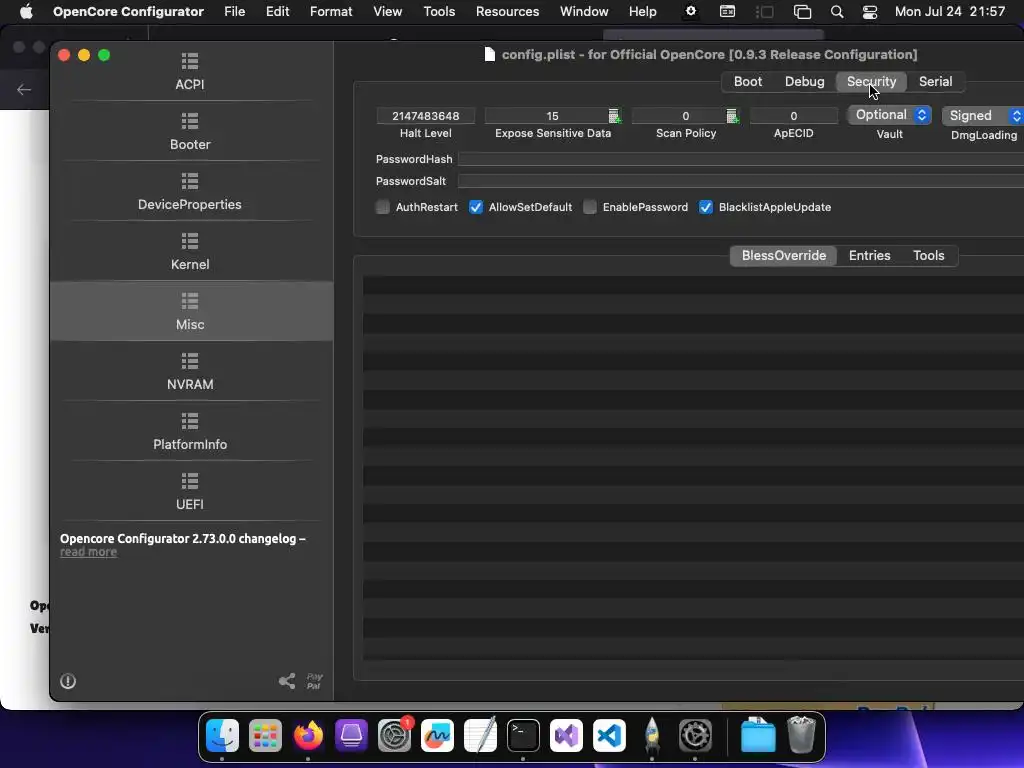Image resolution: width=1024 pixels, height=768 pixels.
Task: Select the BlessOverride tab
Action: click(784, 255)
